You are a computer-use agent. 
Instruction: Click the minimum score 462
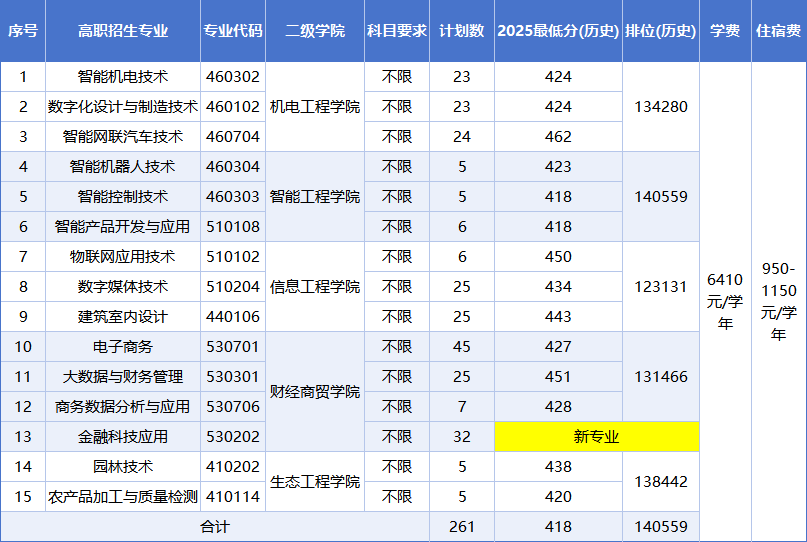tap(558, 136)
